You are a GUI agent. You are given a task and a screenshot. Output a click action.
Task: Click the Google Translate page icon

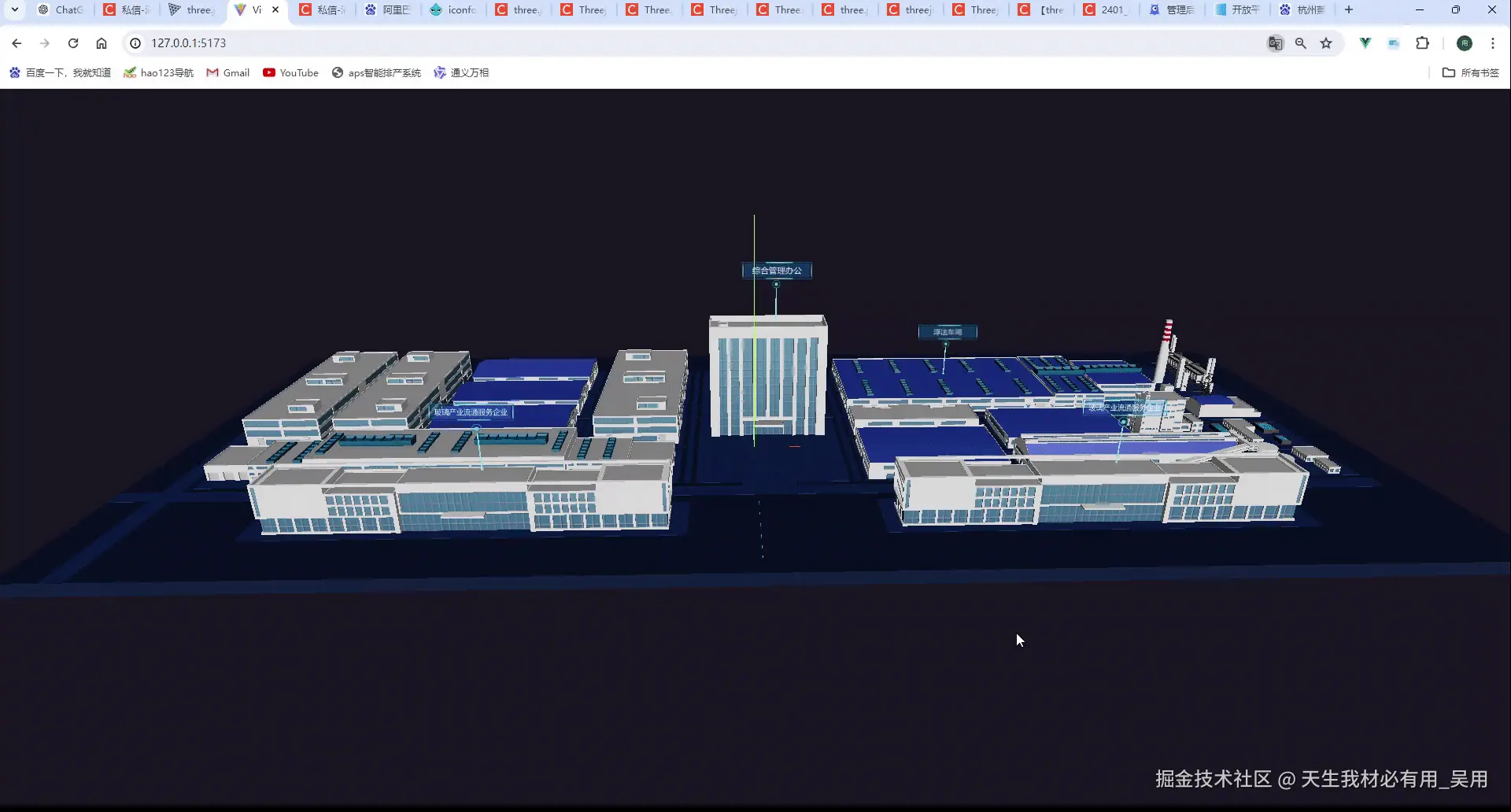pyautogui.click(x=1276, y=43)
